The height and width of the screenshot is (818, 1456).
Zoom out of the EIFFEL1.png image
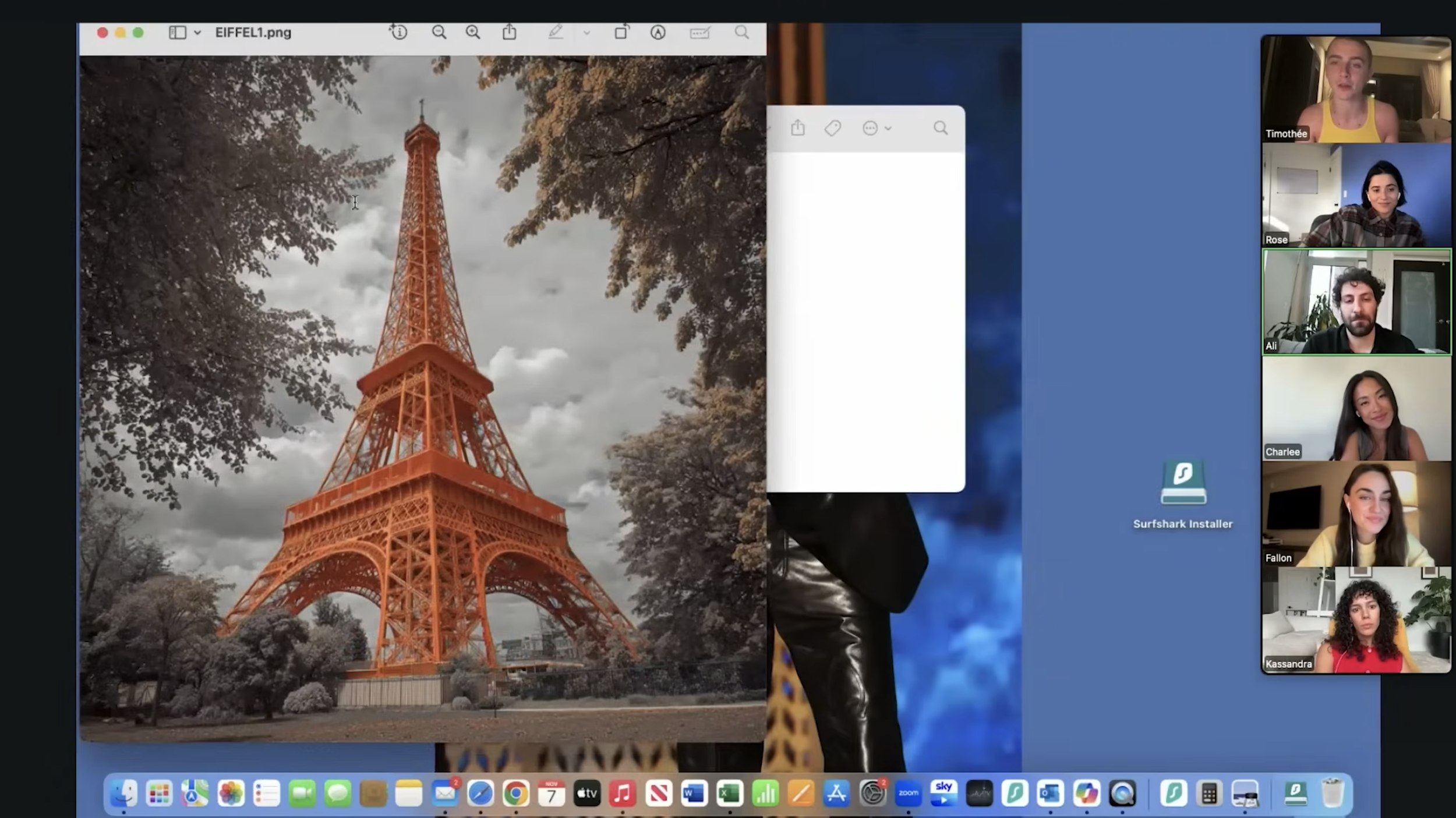439,32
